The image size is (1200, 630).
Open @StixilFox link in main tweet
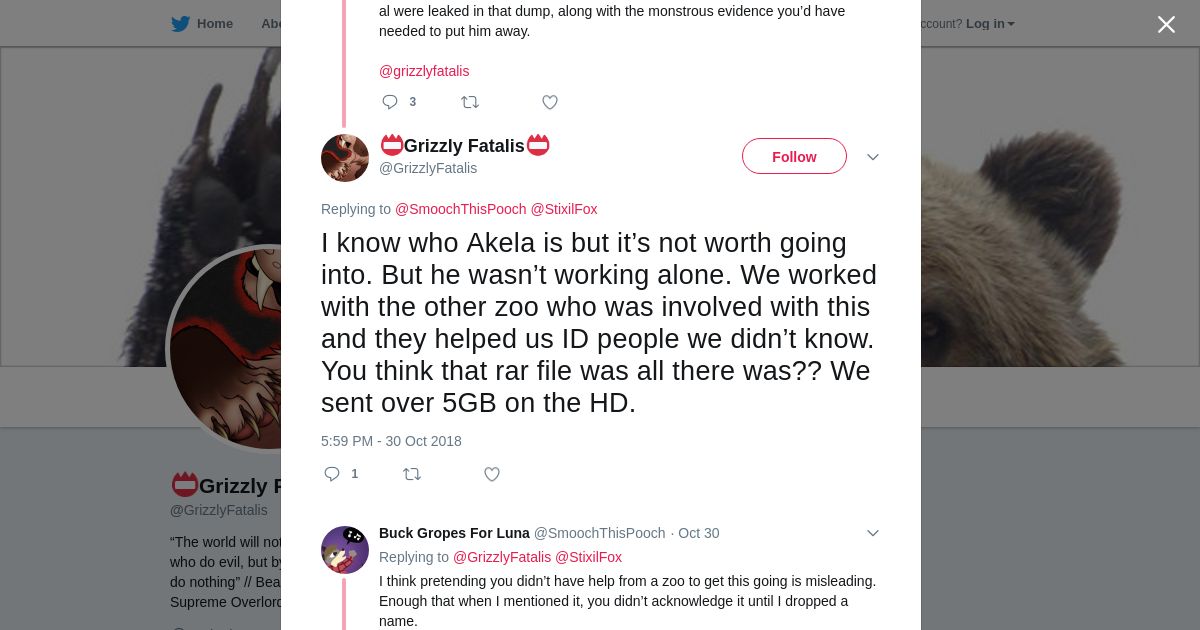click(x=564, y=209)
